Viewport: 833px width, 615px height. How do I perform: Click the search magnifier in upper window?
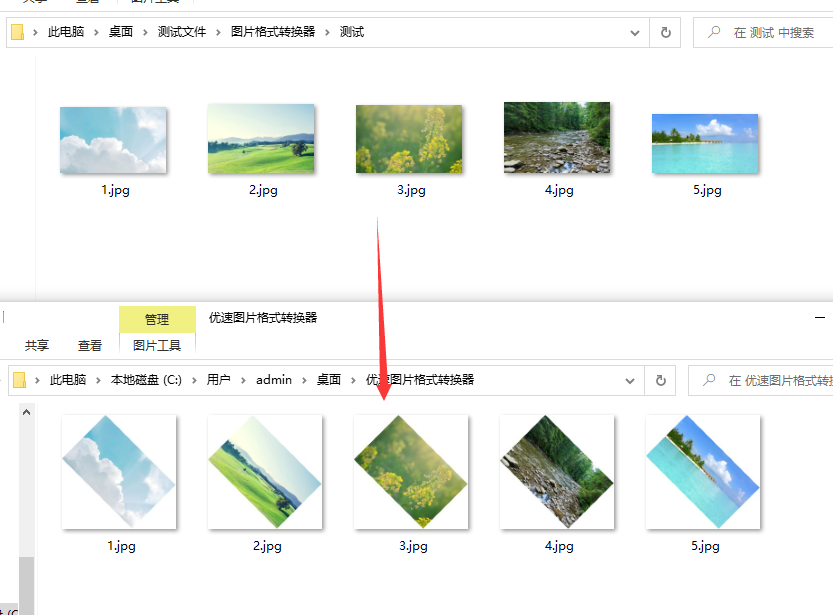pos(714,32)
